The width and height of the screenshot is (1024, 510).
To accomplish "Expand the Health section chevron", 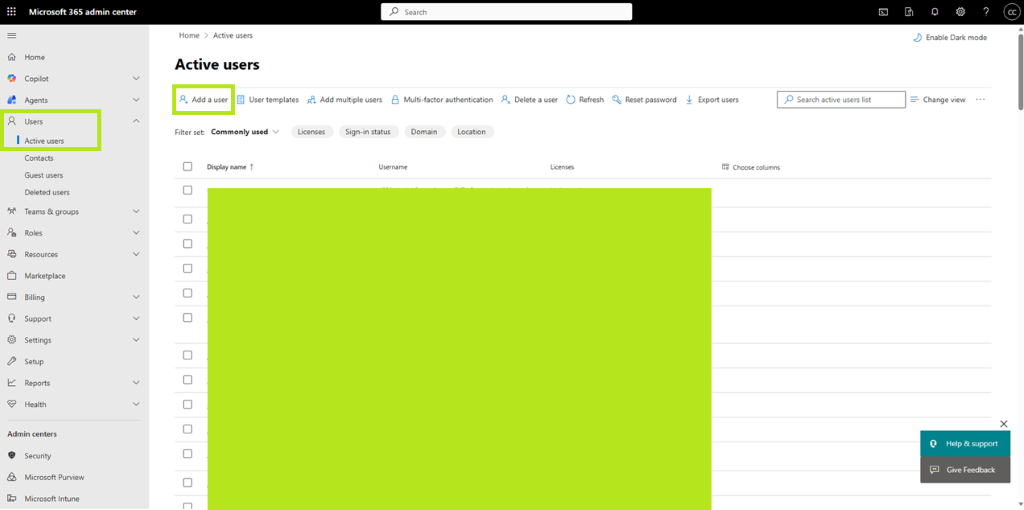I will pos(136,404).
